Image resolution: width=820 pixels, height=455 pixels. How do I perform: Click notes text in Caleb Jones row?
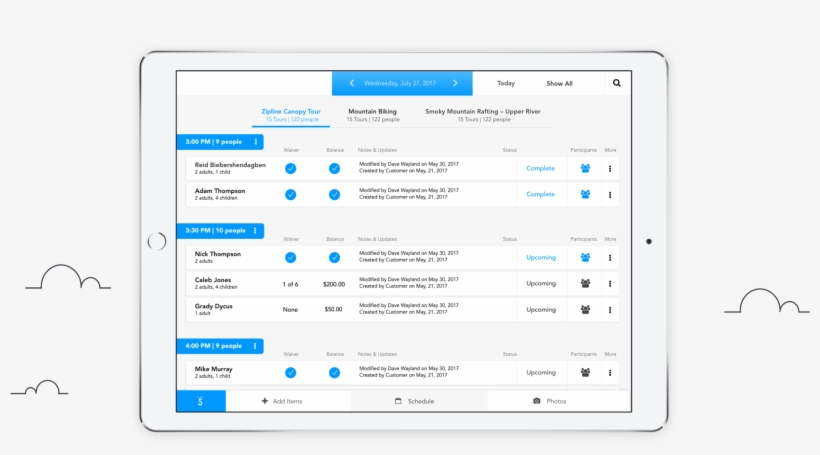click(409, 283)
